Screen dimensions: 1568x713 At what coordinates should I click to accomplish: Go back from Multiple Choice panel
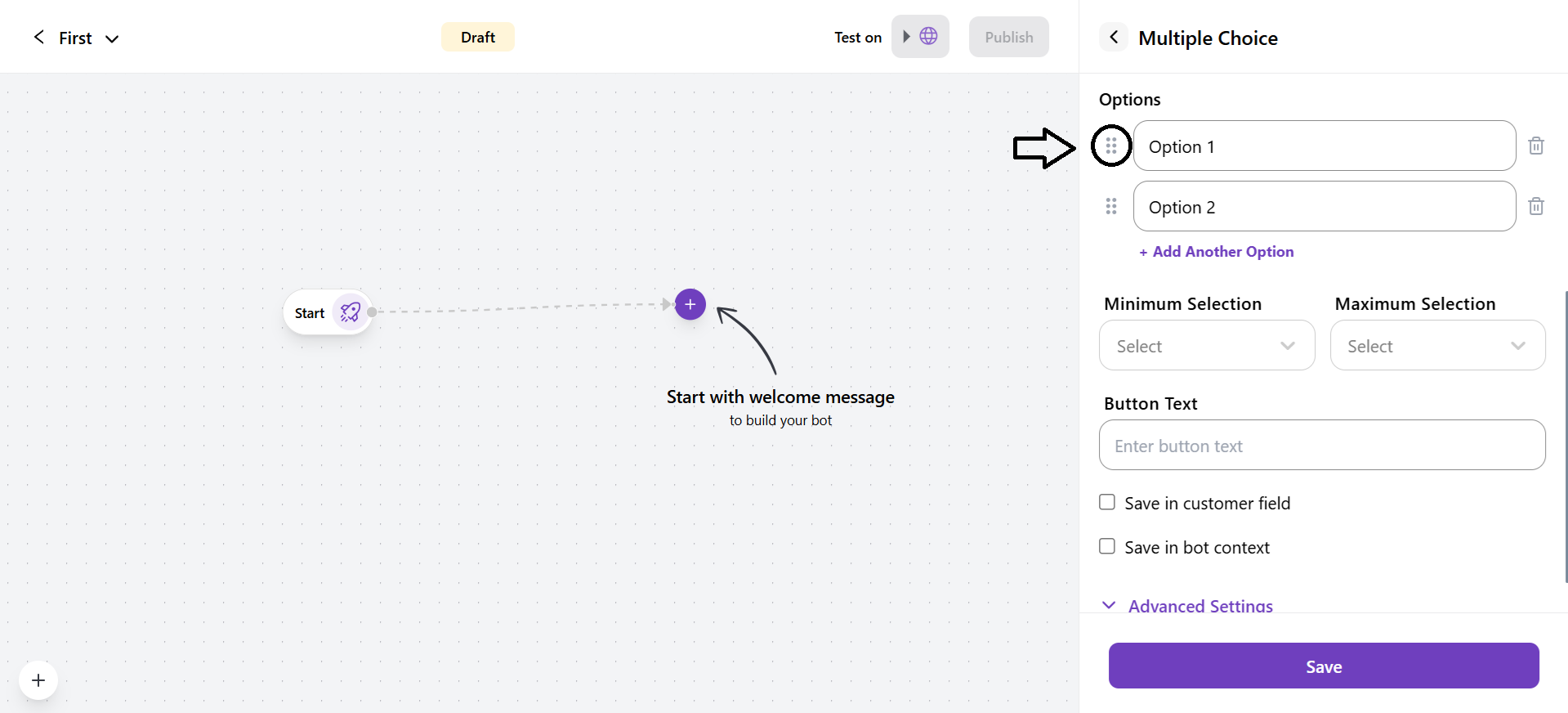[1114, 37]
